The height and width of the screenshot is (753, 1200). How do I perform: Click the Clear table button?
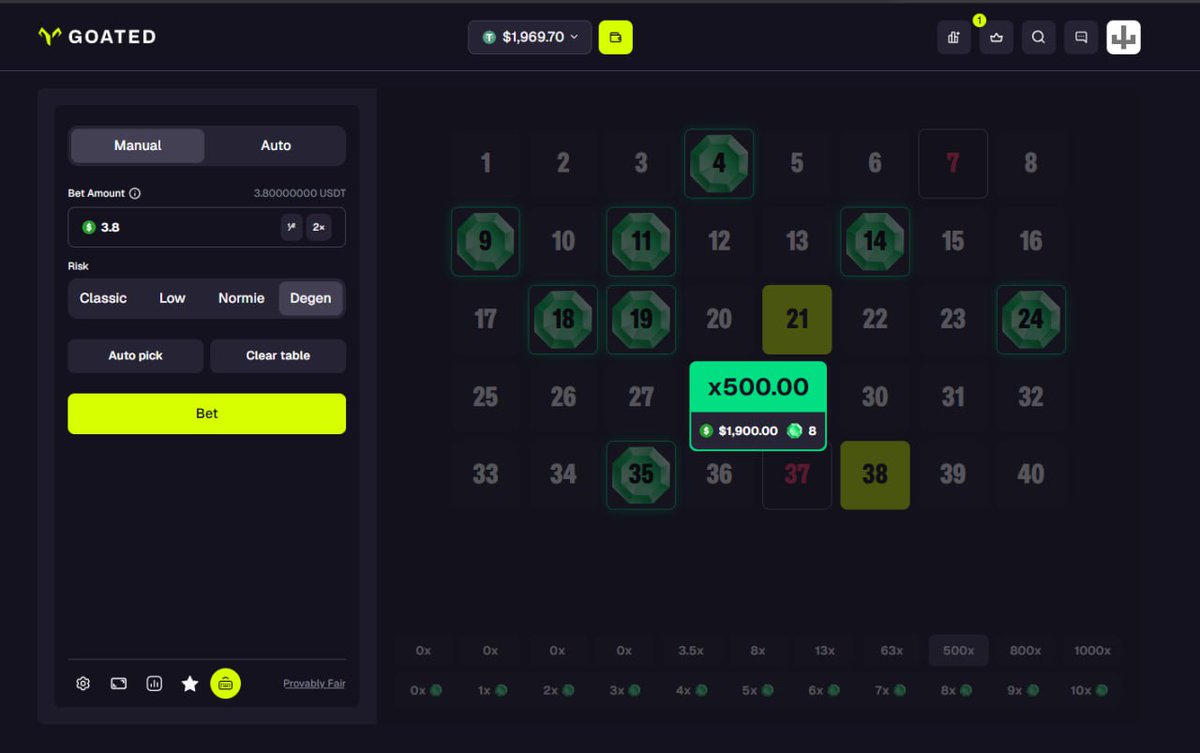click(x=278, y=356)
